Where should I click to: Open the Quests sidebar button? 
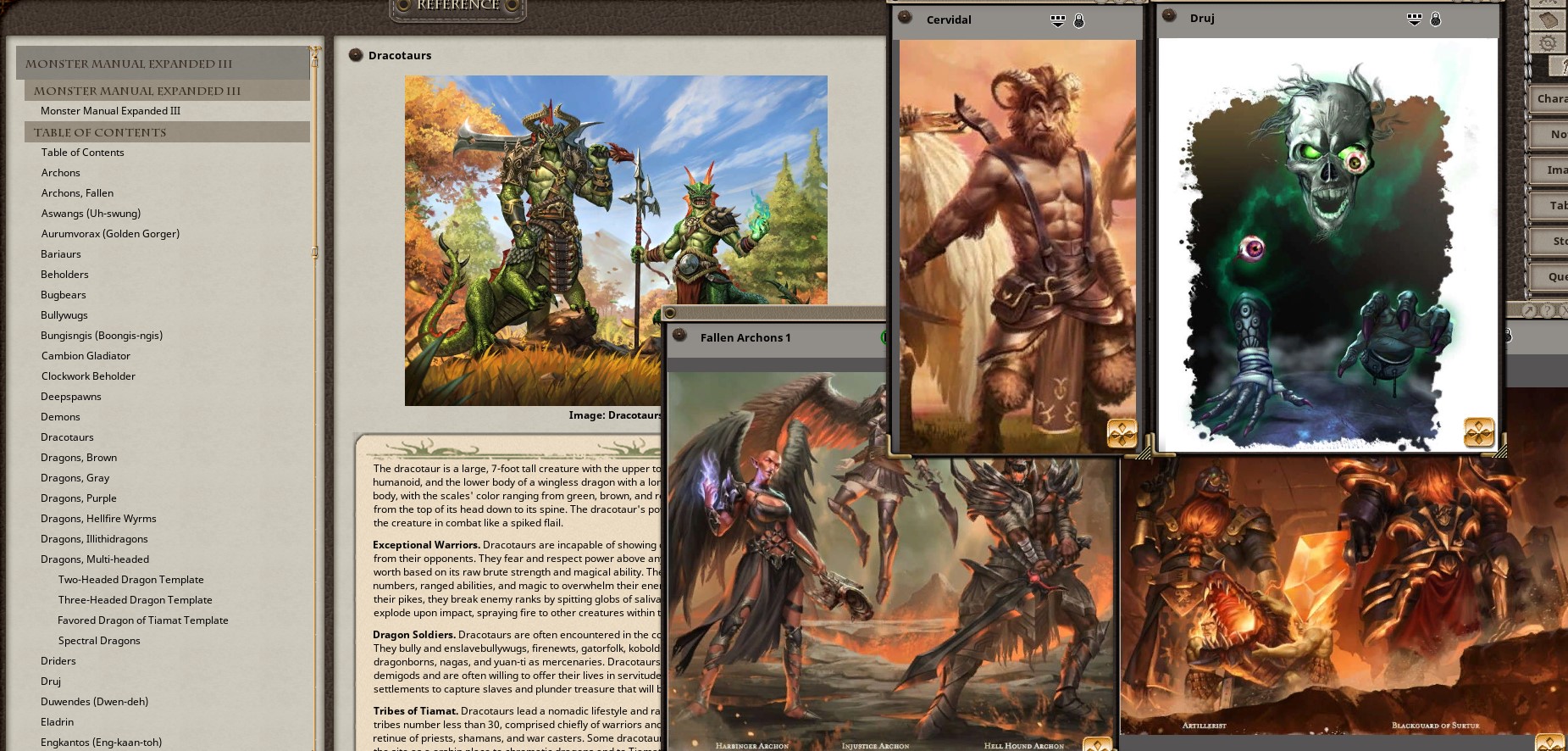click(1549, 276)
